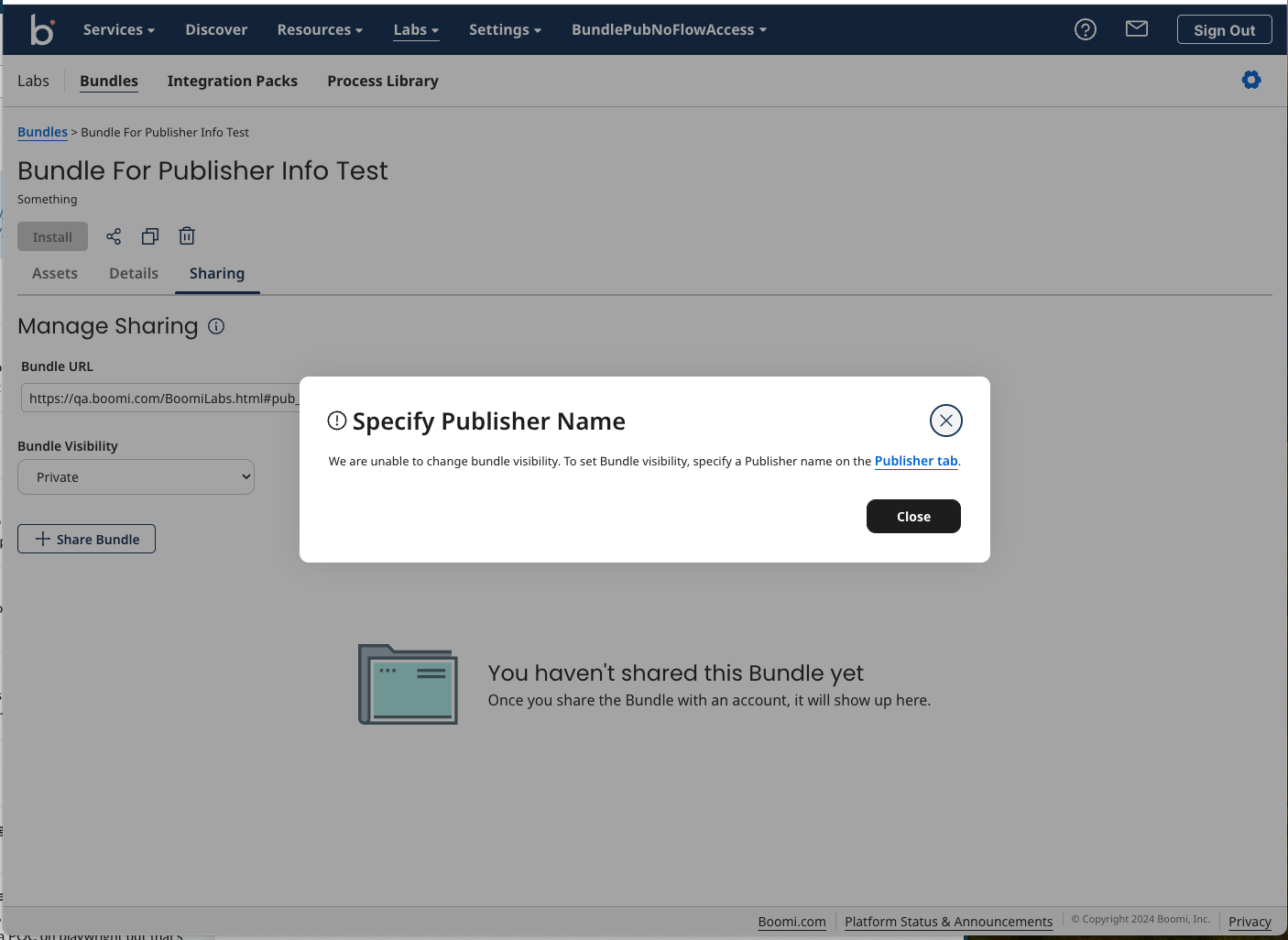Open the Integration Packs menu item
1288x940 pixels.
point(233,81)
